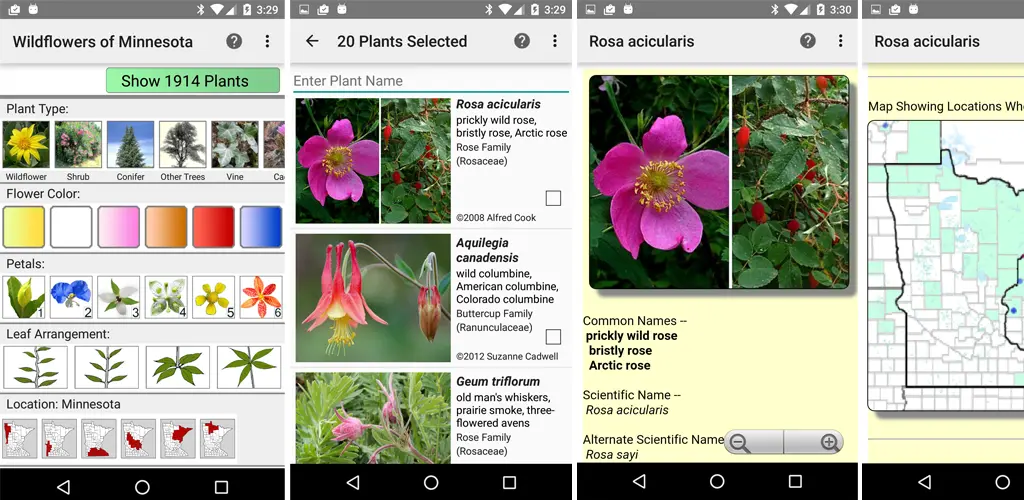
Task: Check the Aquilegia canadensis checkbox
Action: (553, 337)
